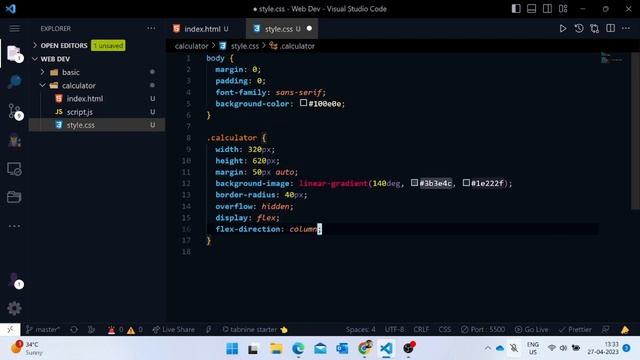640x360 pixels.
Task: Click Go Live server button
Action: click(x=531, y=329)
